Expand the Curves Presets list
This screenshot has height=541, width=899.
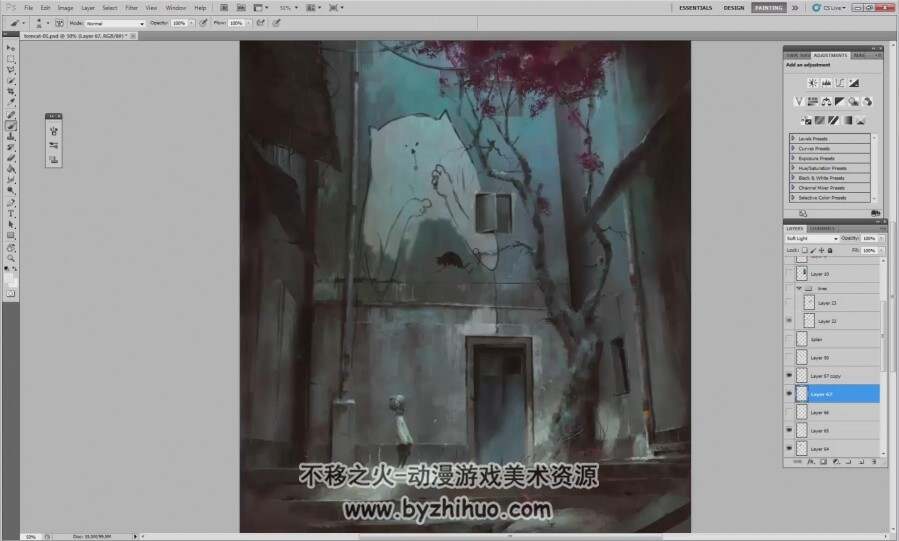[x=794, y=148]
